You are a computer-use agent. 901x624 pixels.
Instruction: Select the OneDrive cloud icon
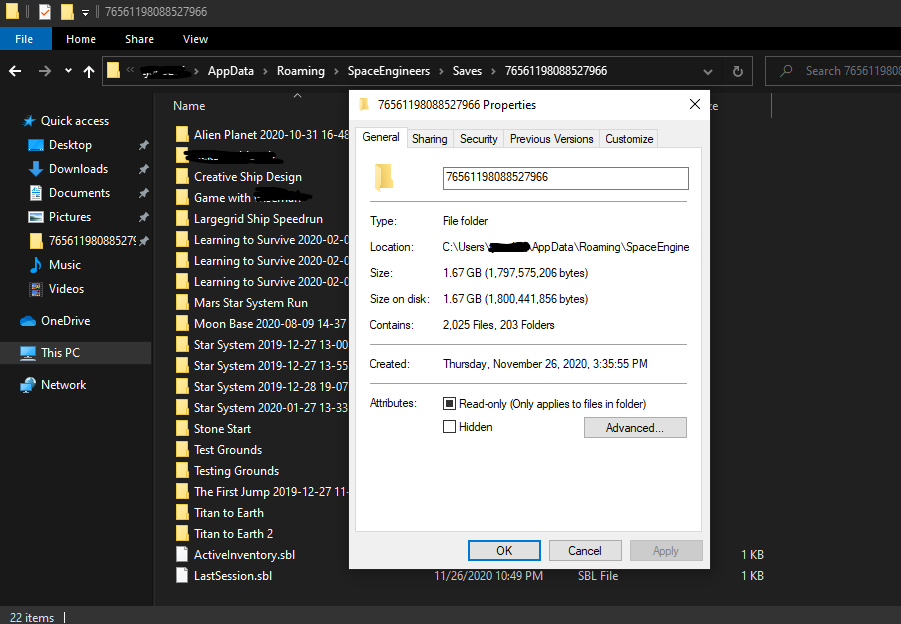pos(28,321)
